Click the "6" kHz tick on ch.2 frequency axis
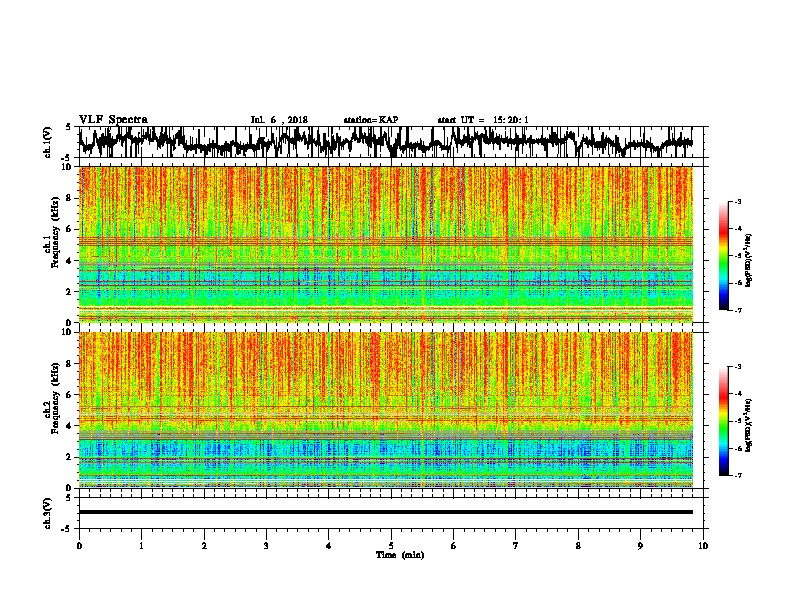The height and width of the screenshot is (612, 792). tap(69, 394)
